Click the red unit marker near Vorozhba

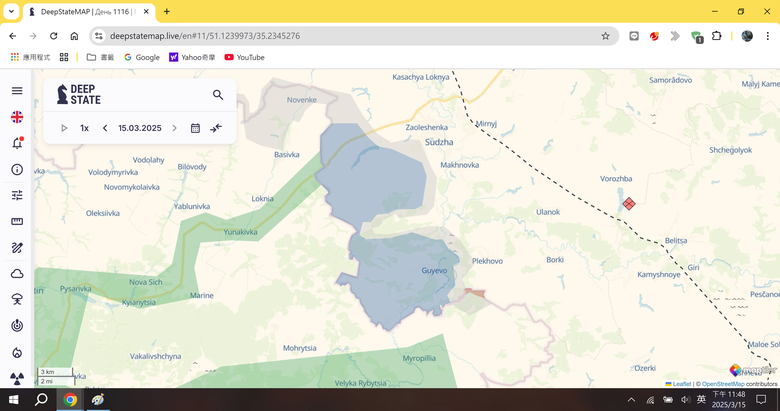(629, 203)
